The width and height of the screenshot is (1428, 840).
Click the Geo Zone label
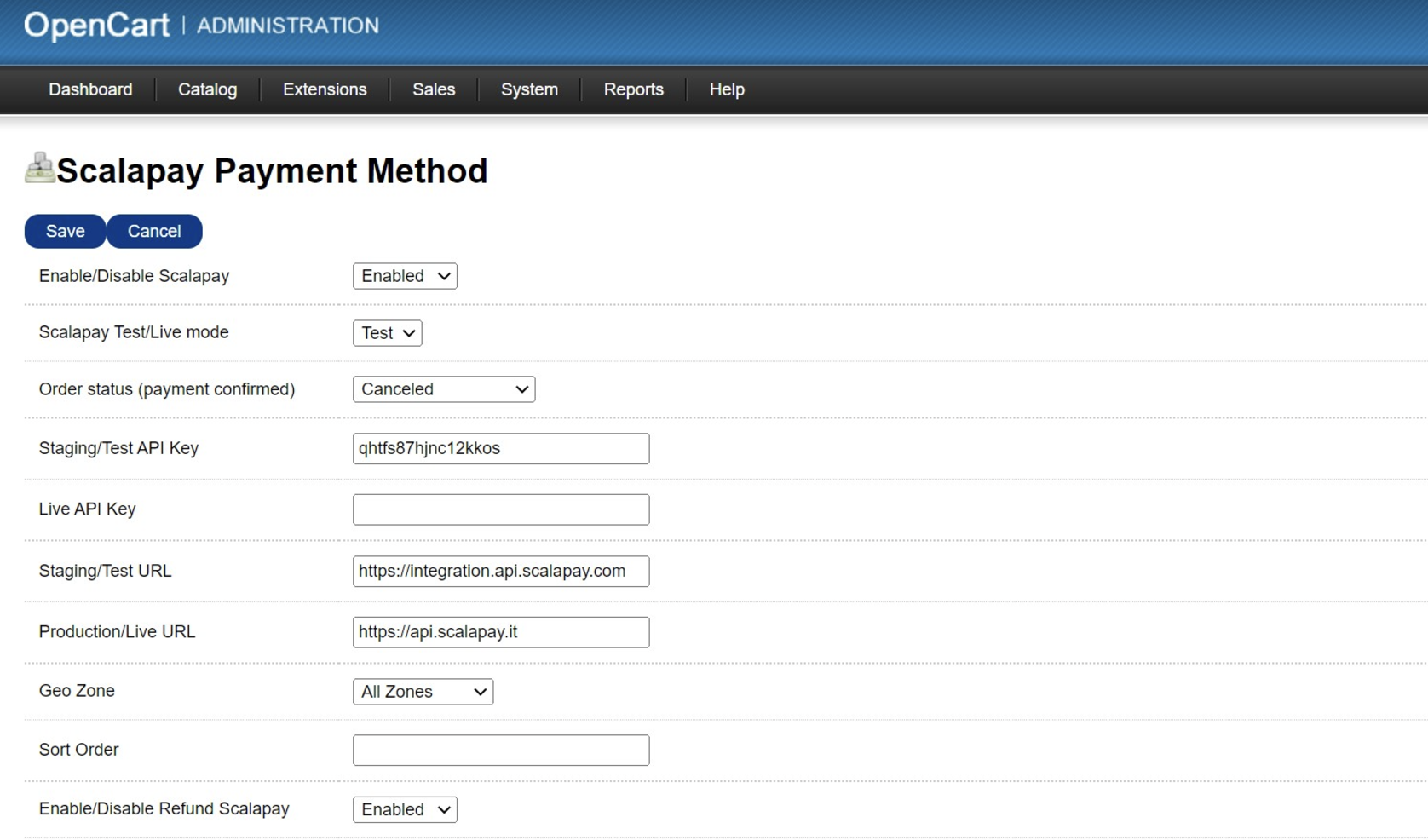[x=77, y=691]
